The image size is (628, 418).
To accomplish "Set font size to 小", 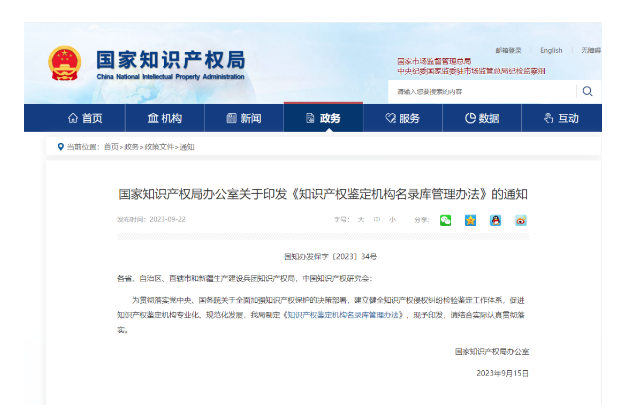I will [x=392, y=219].
